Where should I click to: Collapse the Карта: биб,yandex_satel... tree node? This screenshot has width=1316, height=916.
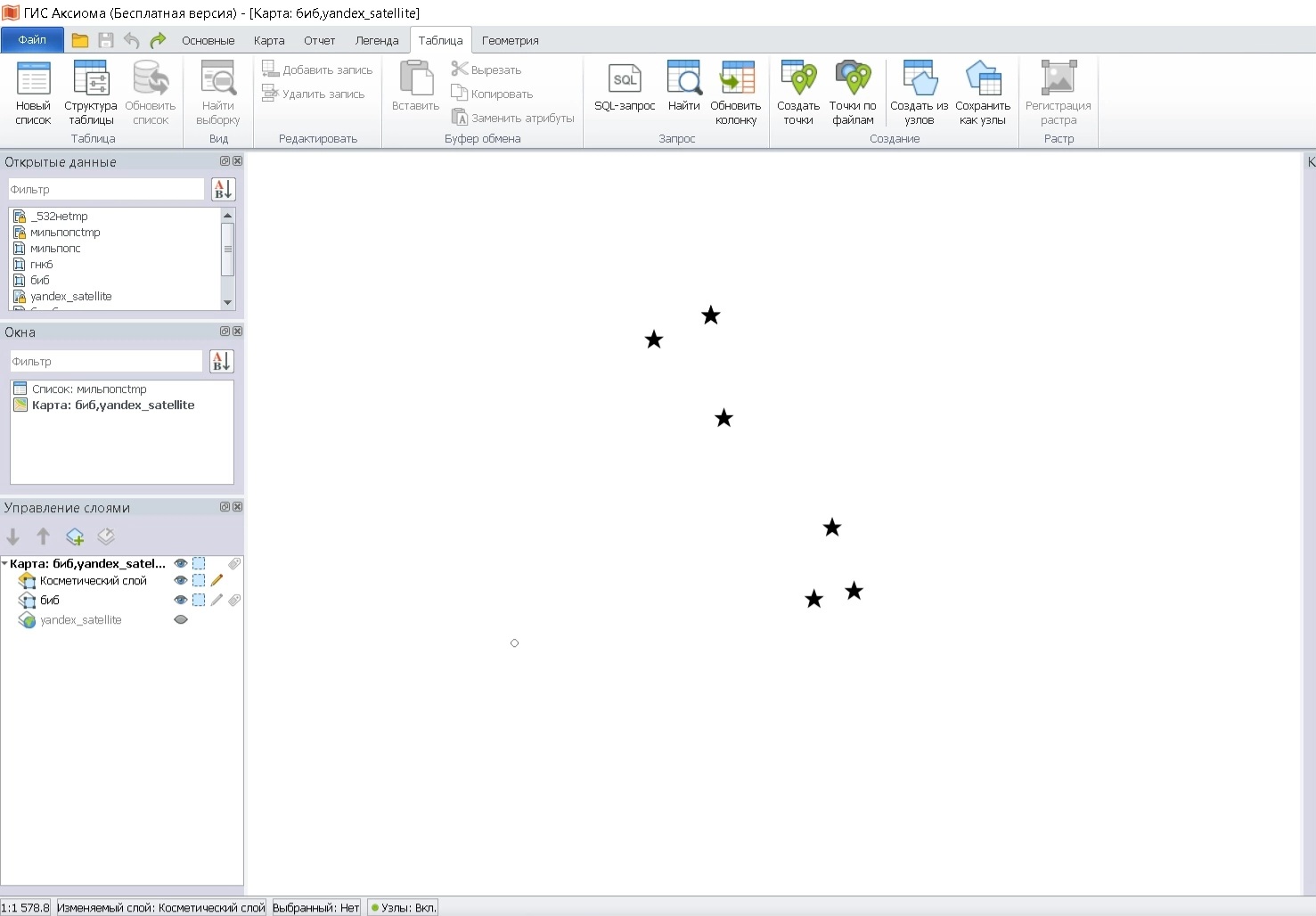pyautogui.click(x=5, y=564)
